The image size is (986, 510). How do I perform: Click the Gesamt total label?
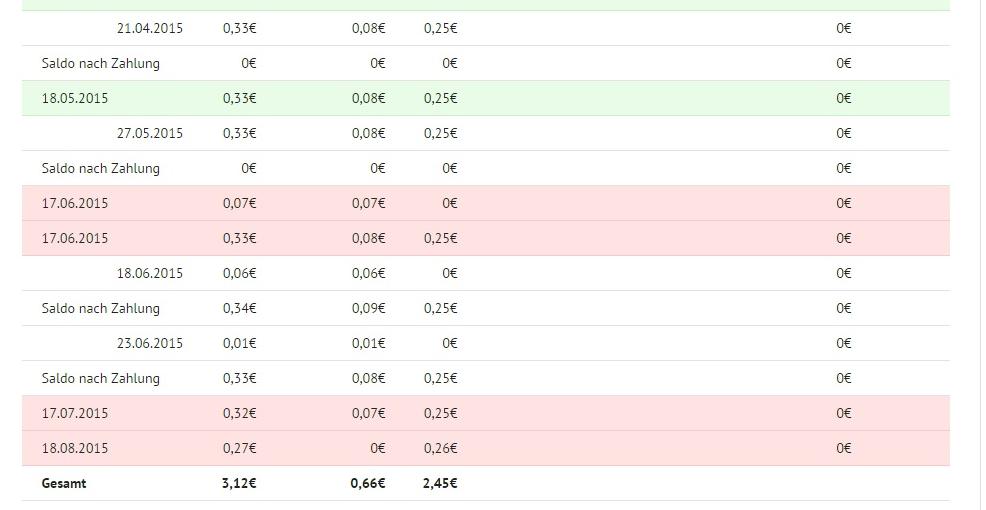(x=64, y=483)
